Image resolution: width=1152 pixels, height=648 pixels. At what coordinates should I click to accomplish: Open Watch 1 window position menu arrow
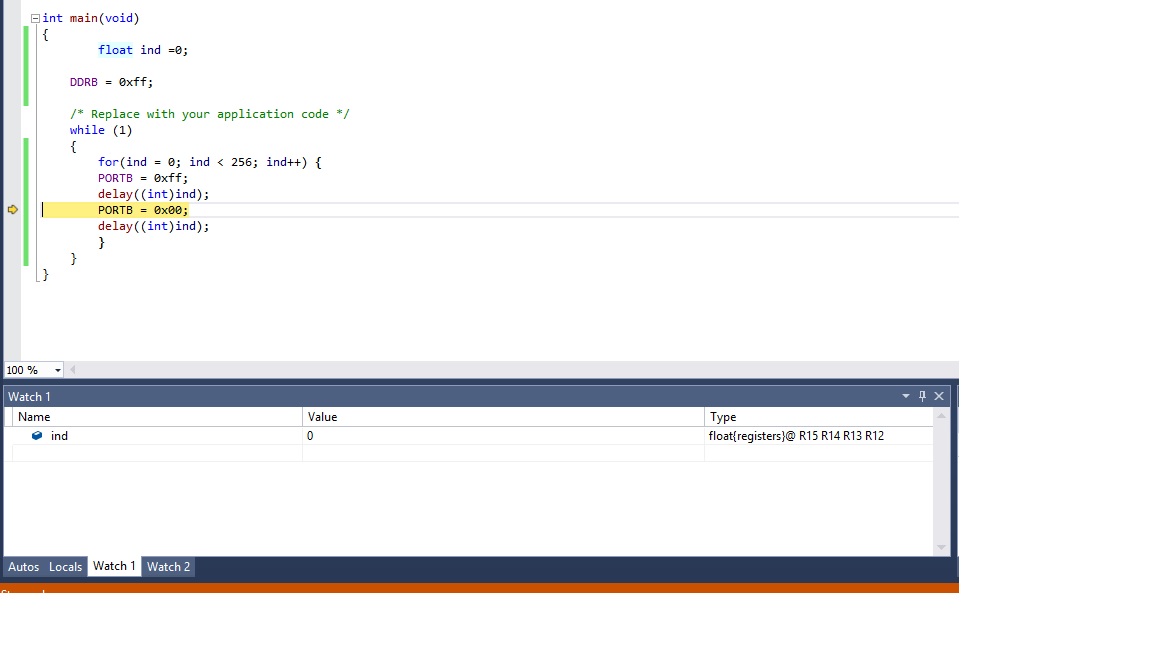(906, 396)
